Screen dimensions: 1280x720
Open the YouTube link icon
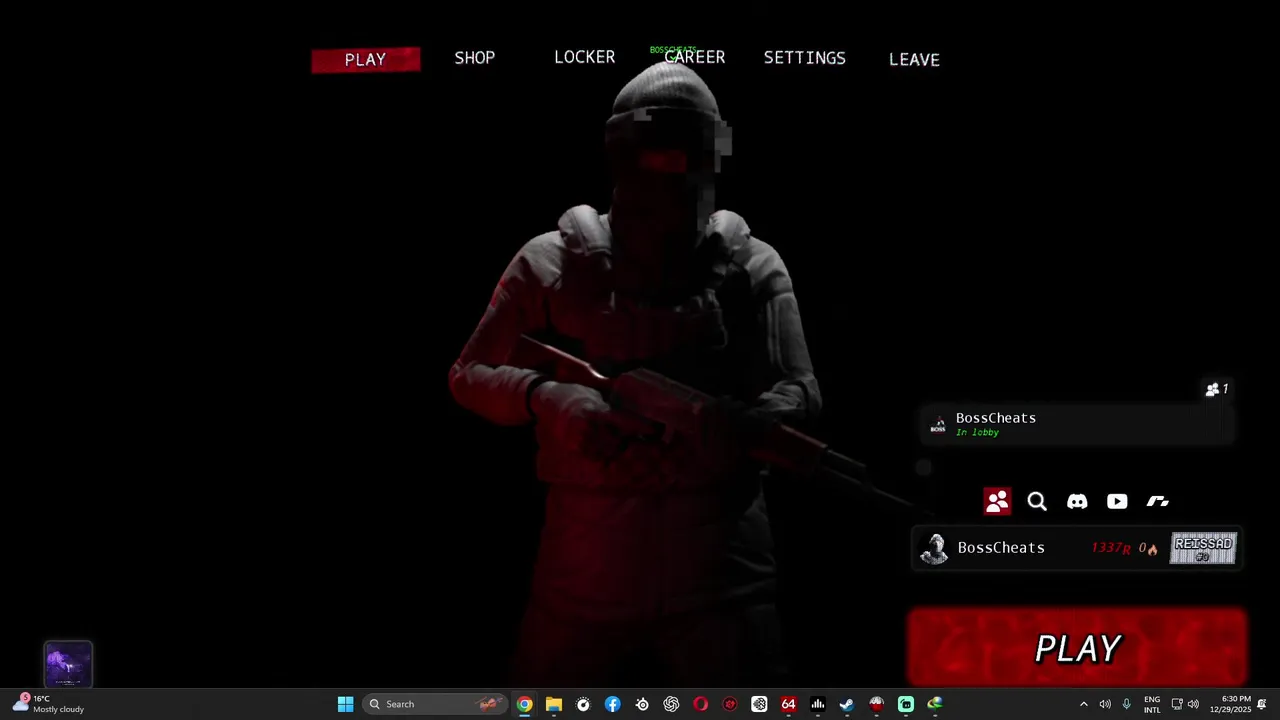pyautogui.click(x=1117, y=501)
